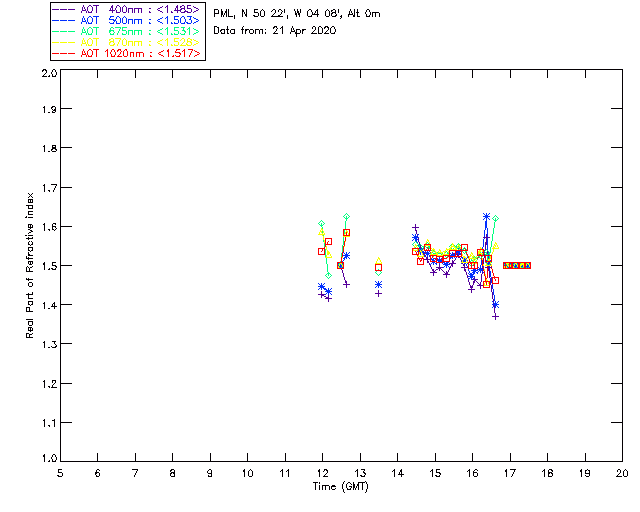Click the 'Real Part of Refractive index' label
The image size is (640, 512).
point(29,265)
